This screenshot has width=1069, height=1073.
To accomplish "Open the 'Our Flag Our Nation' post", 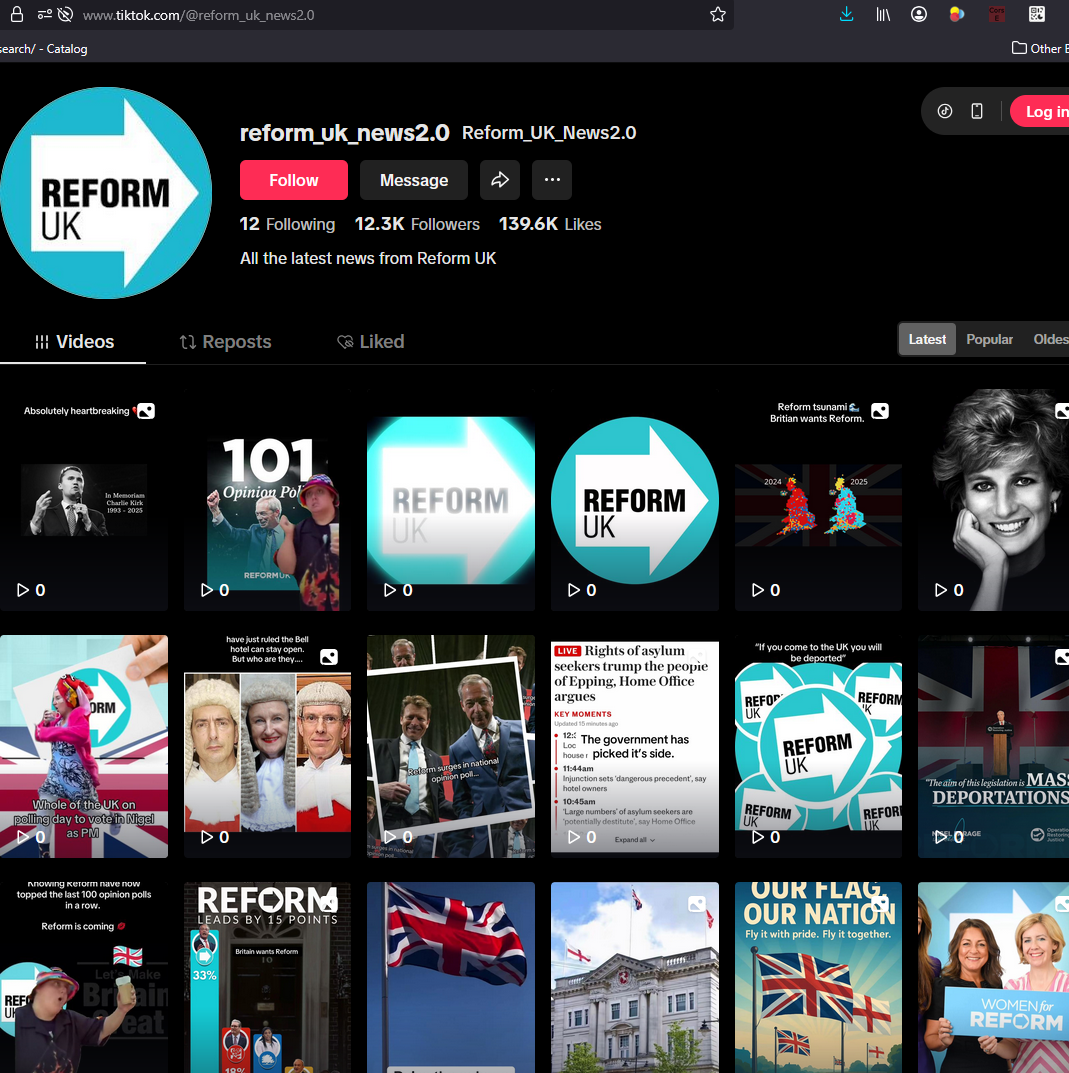I will tap(819, 977).
